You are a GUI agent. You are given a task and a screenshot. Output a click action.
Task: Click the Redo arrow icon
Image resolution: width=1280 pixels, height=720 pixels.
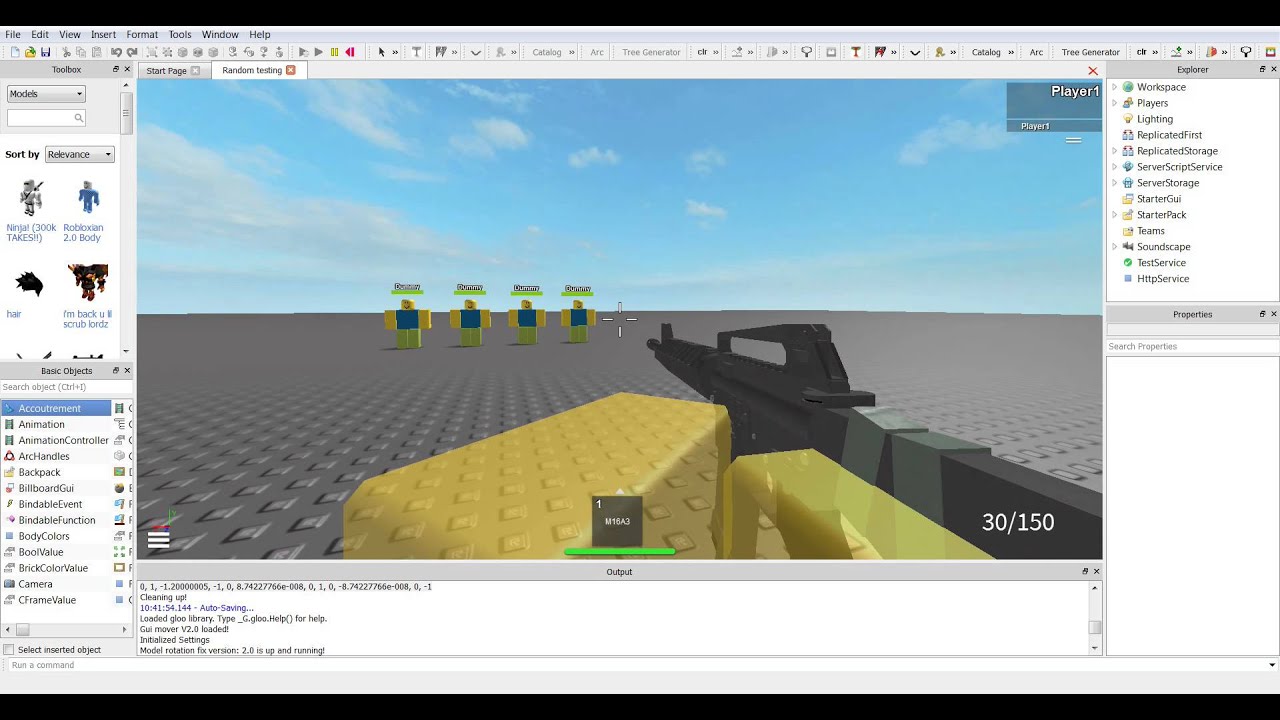131,52
